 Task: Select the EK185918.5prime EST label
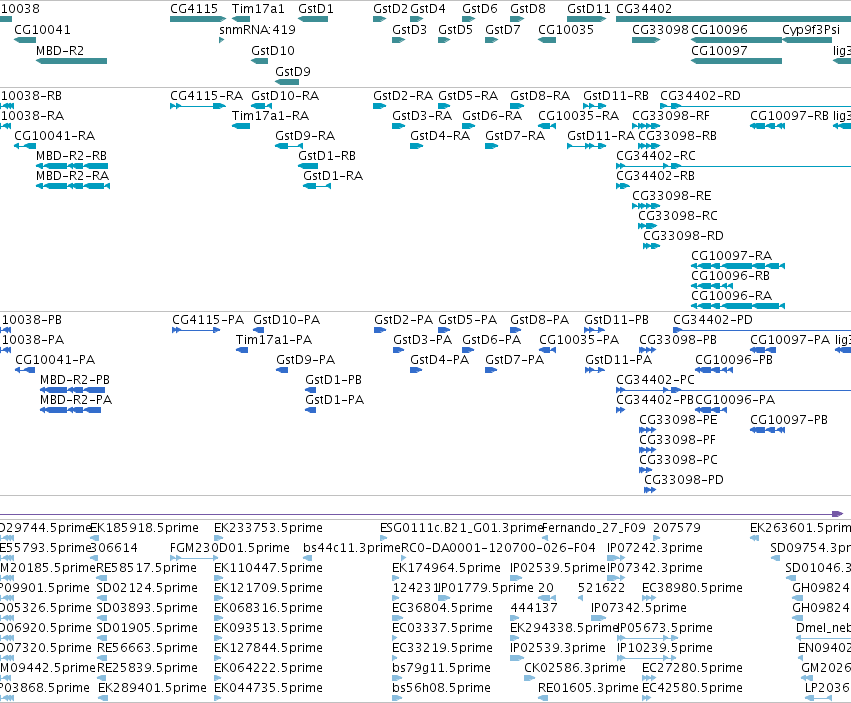pos(144,528)
